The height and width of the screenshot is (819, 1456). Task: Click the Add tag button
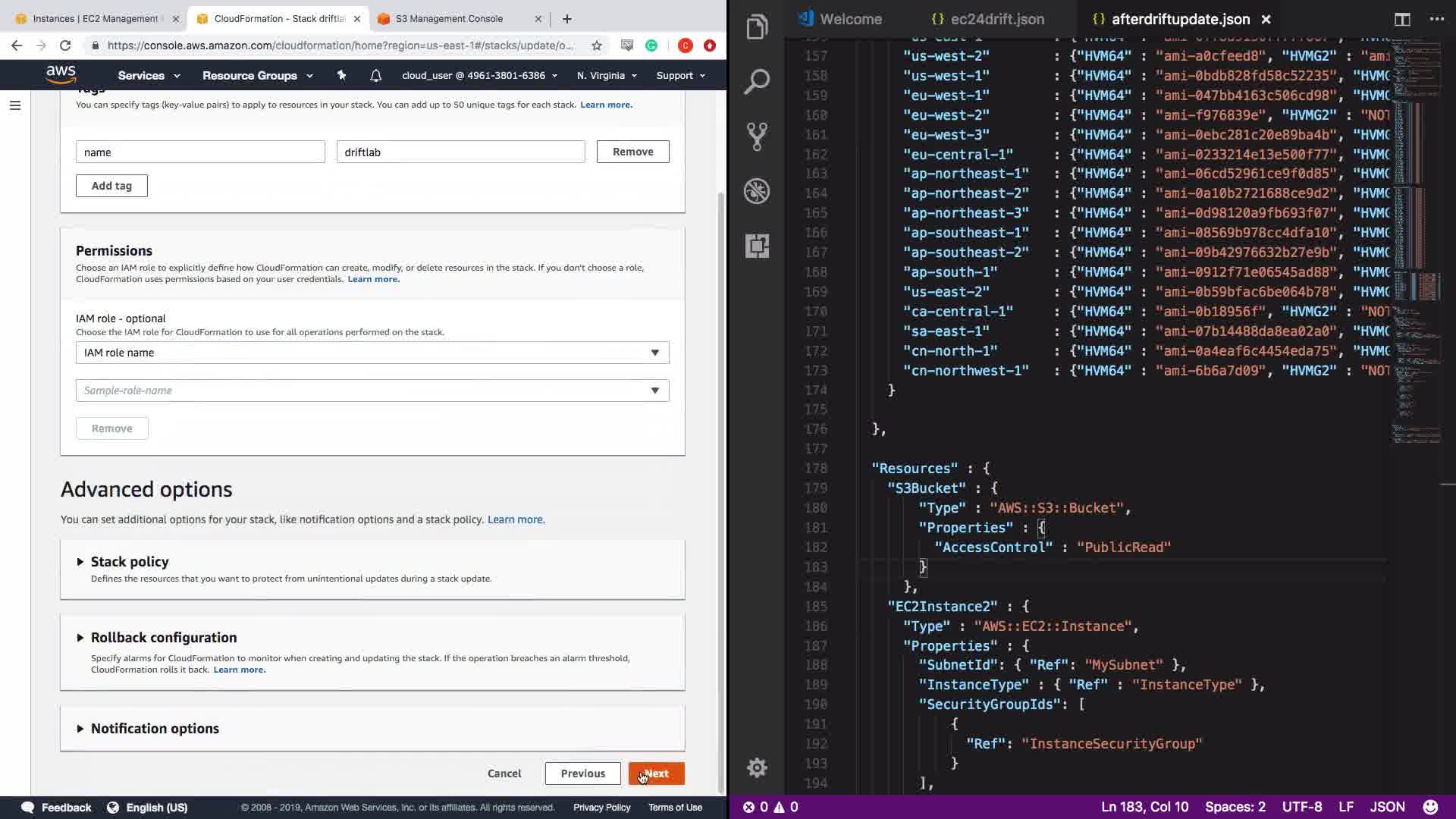click(111, 186)
